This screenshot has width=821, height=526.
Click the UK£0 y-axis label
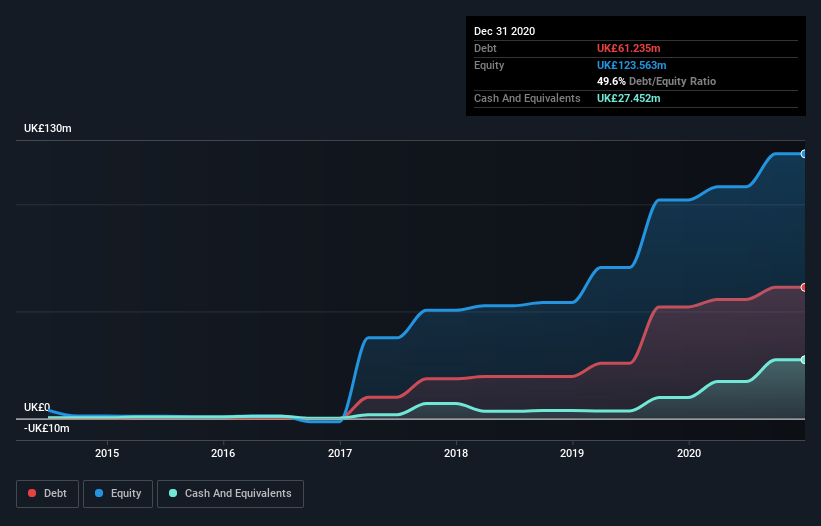[37, 407]
